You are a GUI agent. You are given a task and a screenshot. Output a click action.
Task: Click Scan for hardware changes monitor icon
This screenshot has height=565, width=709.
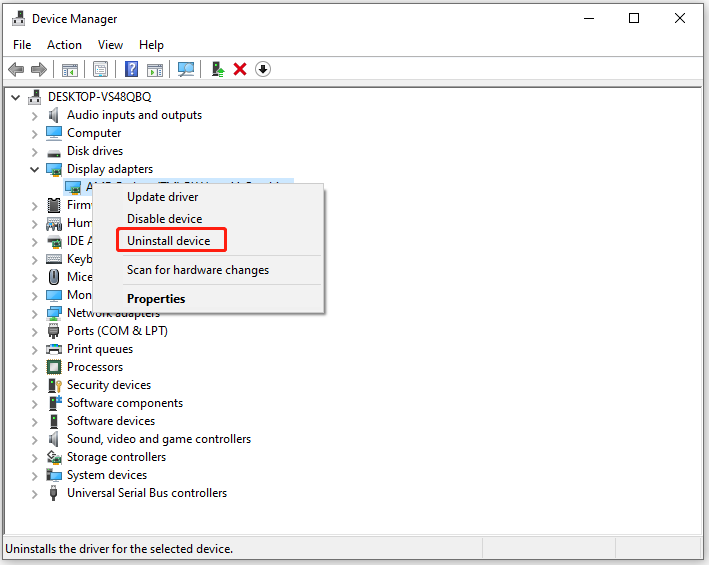pos(186,69)
